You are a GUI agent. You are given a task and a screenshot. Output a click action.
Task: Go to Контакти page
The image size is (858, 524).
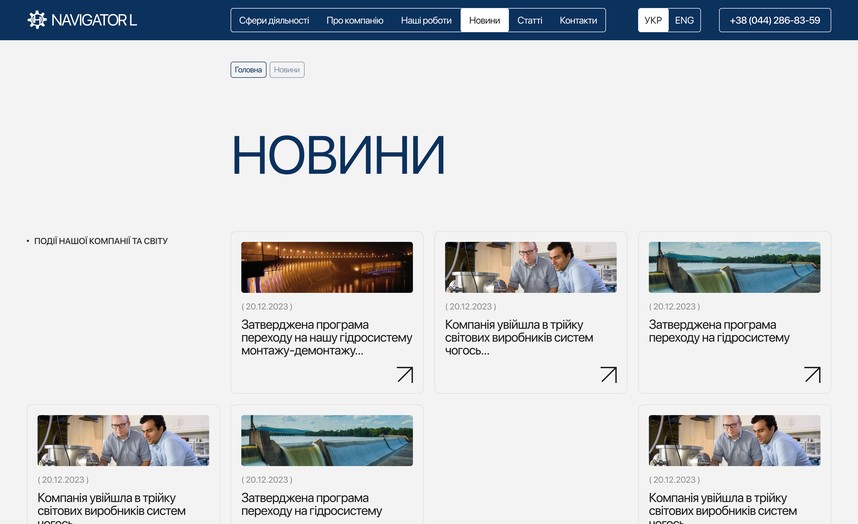(x=578, y=20)
